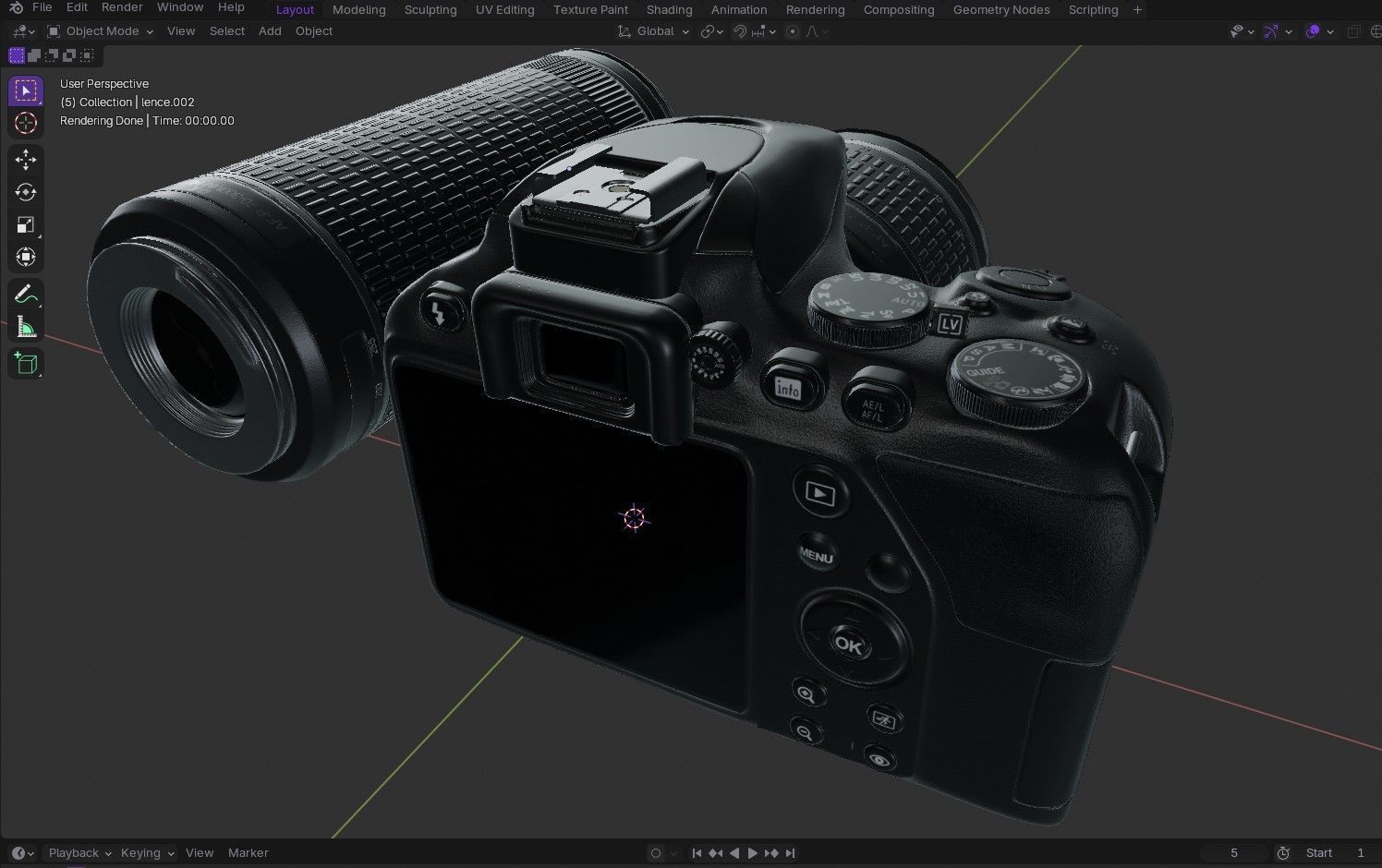
Task: Activate the 3D Cursor tool
Action: [26, 123]
